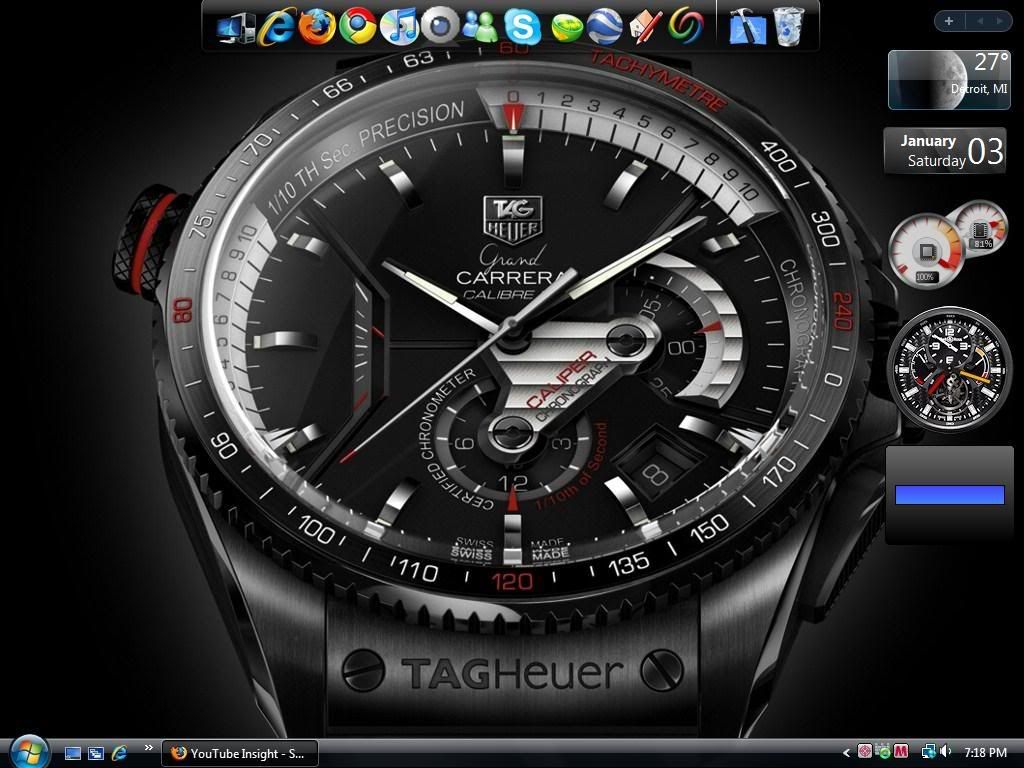Launch Internet Explorer from Quick Launch
The width and height of the screenshot is (1024, 768).
[120, 754]
